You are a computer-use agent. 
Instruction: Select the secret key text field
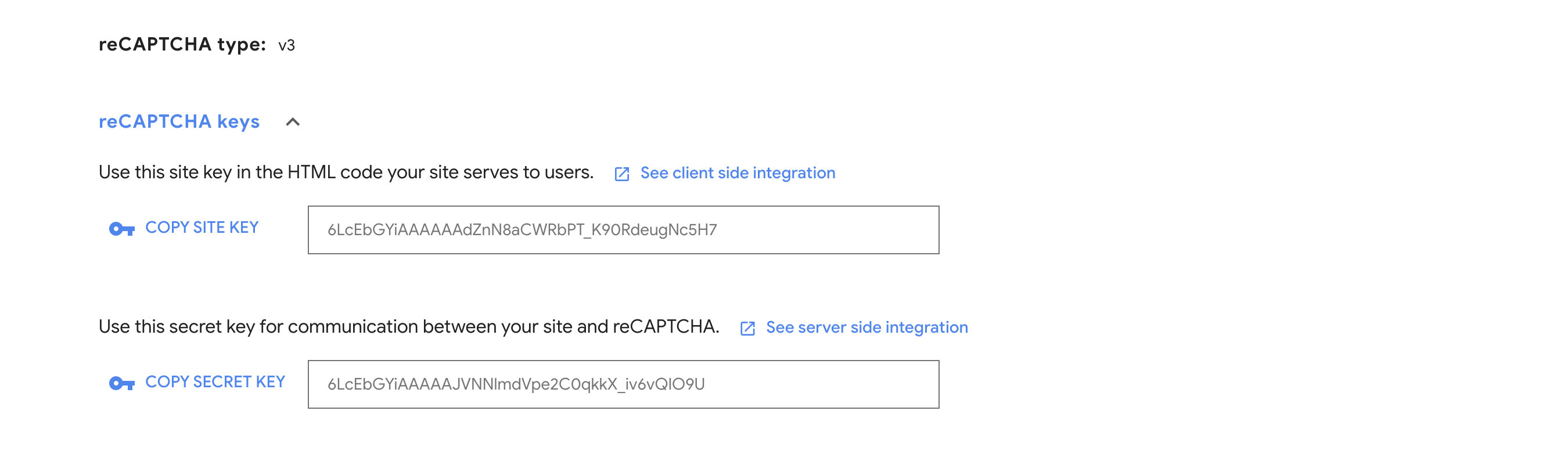(x=623, y=384)
